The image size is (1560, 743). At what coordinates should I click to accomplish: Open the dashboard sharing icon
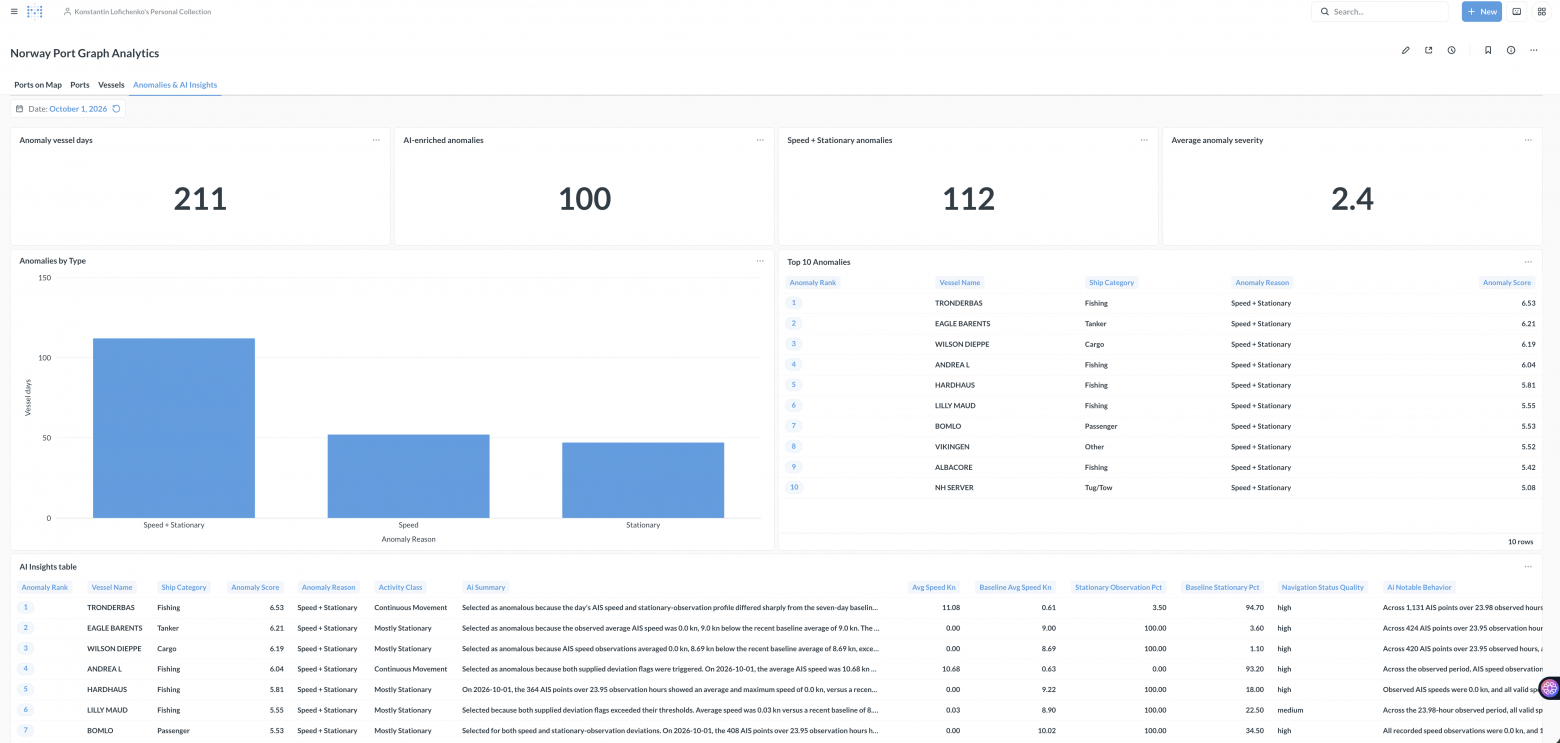1428,50
